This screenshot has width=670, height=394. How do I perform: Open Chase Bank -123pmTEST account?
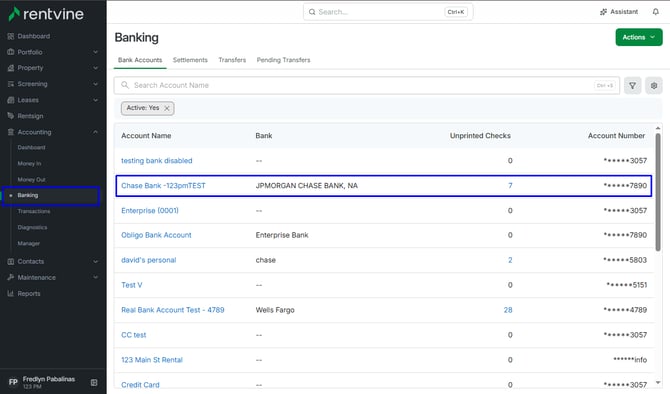click(x=163, y=186)
